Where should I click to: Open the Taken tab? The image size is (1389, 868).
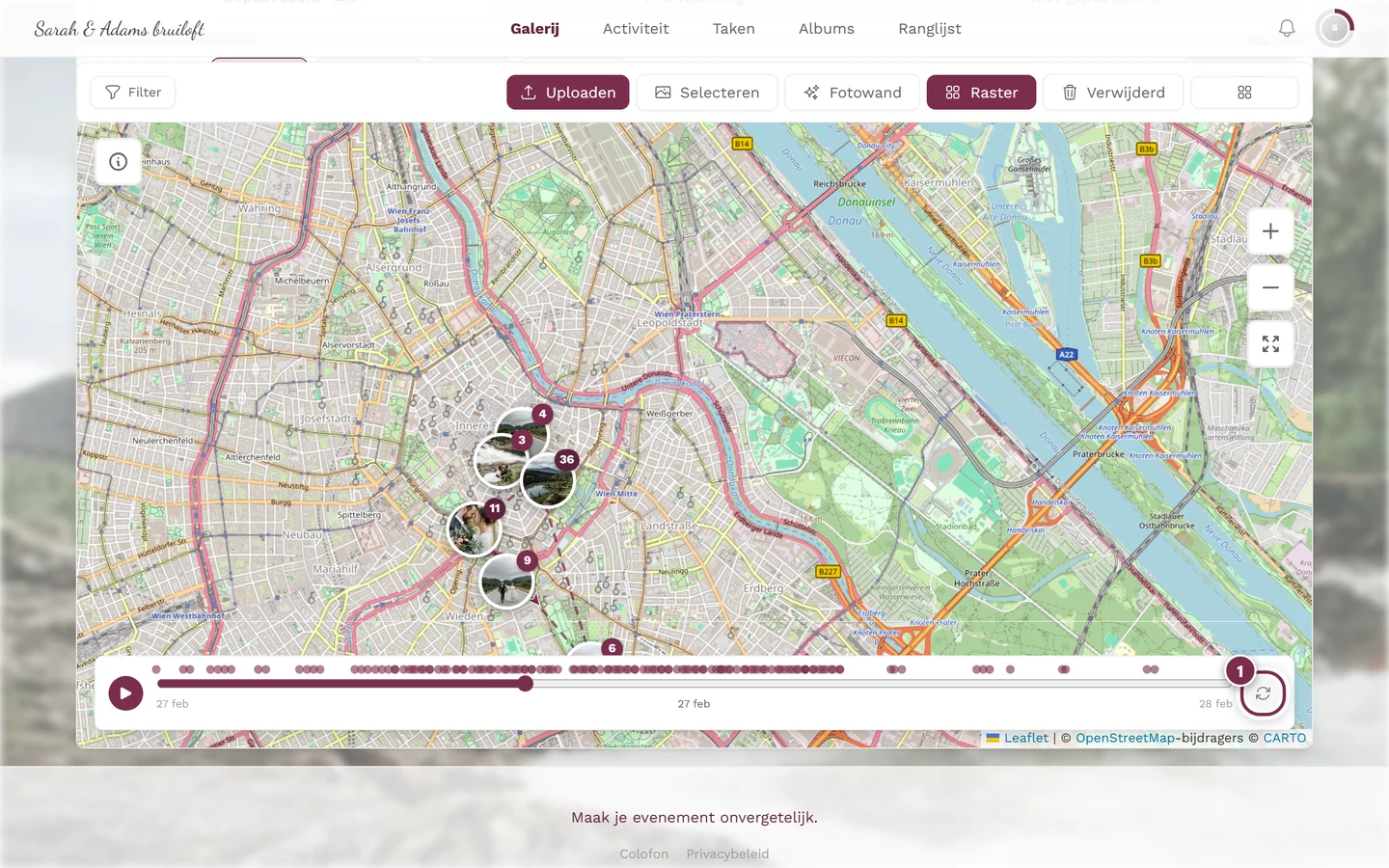point(734,29)
